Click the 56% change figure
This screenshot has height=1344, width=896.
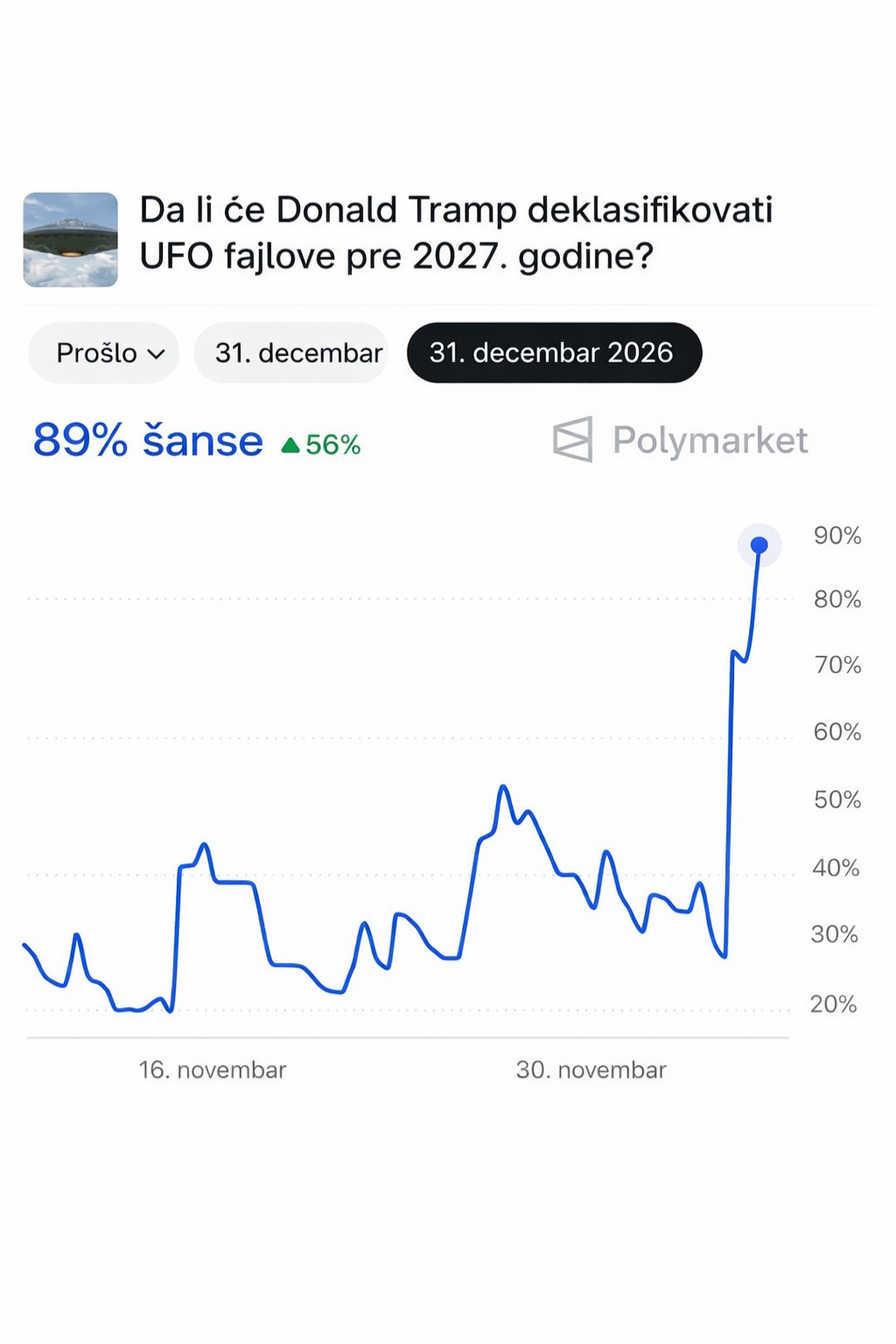click(333, 445)
